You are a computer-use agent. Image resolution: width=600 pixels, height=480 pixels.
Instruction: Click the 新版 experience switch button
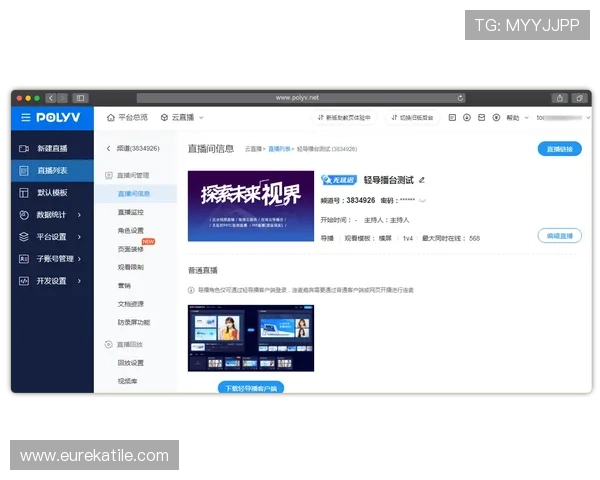click(x=344, y=118)
